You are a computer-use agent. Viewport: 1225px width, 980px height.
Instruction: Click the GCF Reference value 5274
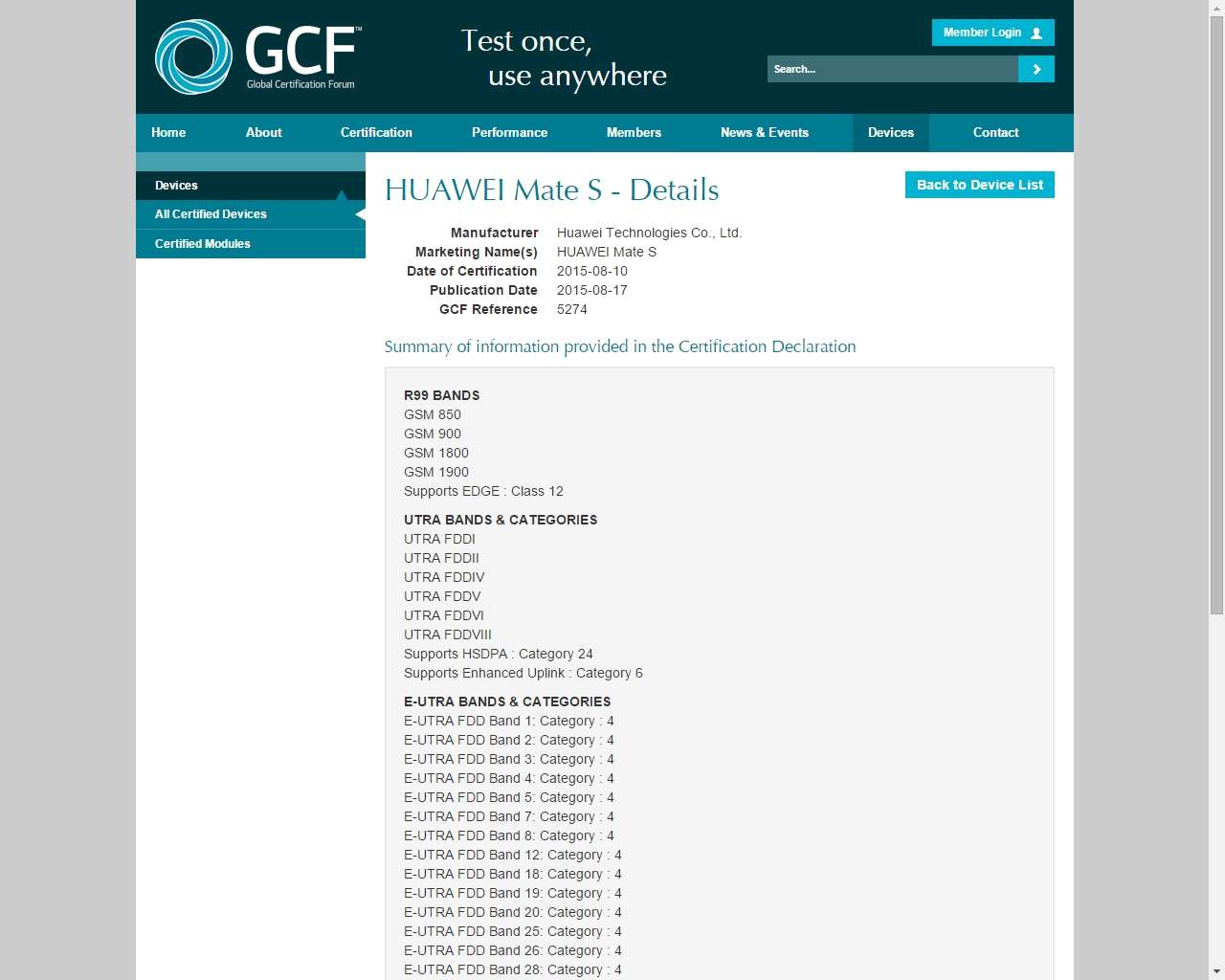click(572, 309)
